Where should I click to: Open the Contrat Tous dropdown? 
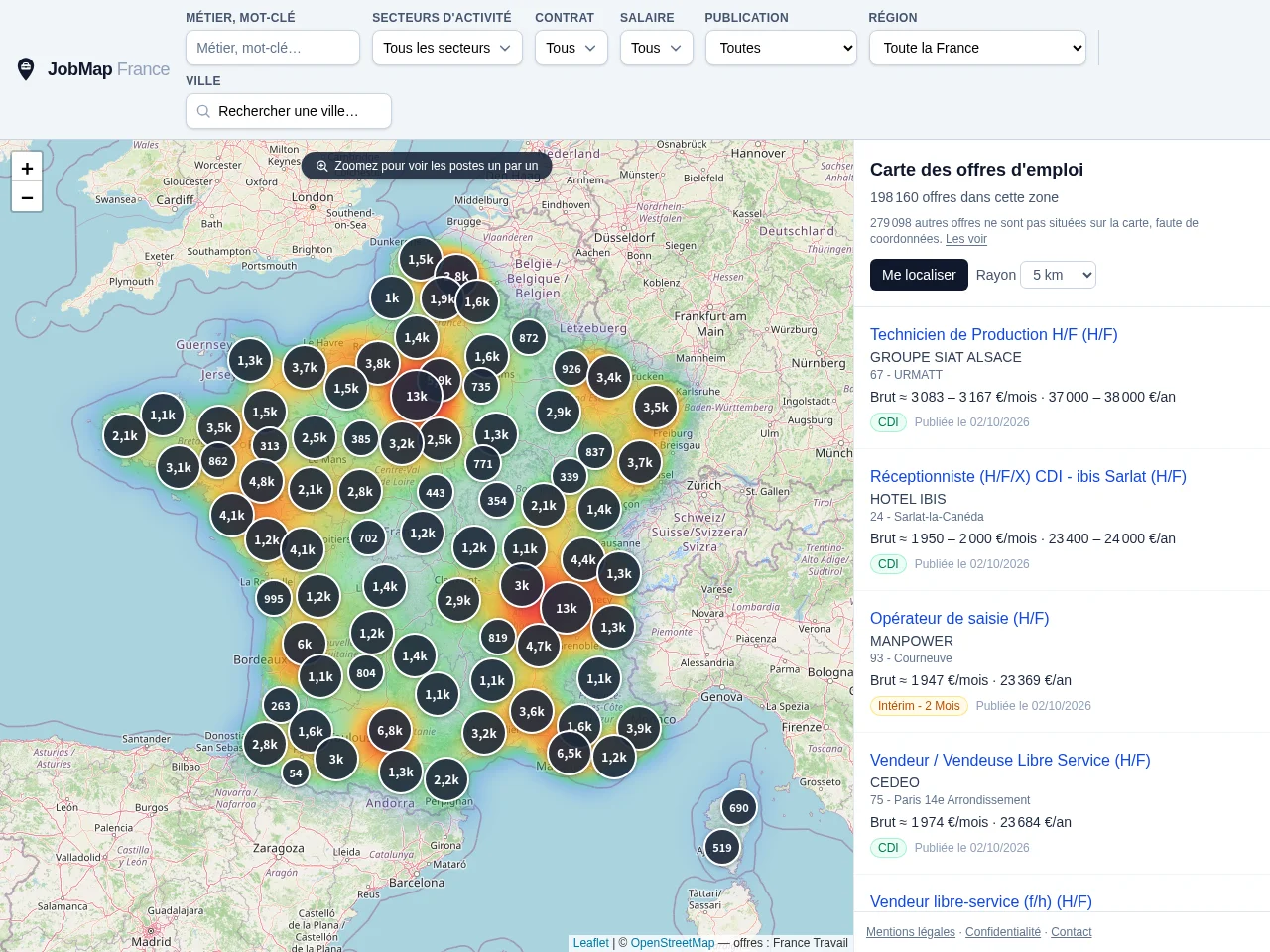(571, 48)
